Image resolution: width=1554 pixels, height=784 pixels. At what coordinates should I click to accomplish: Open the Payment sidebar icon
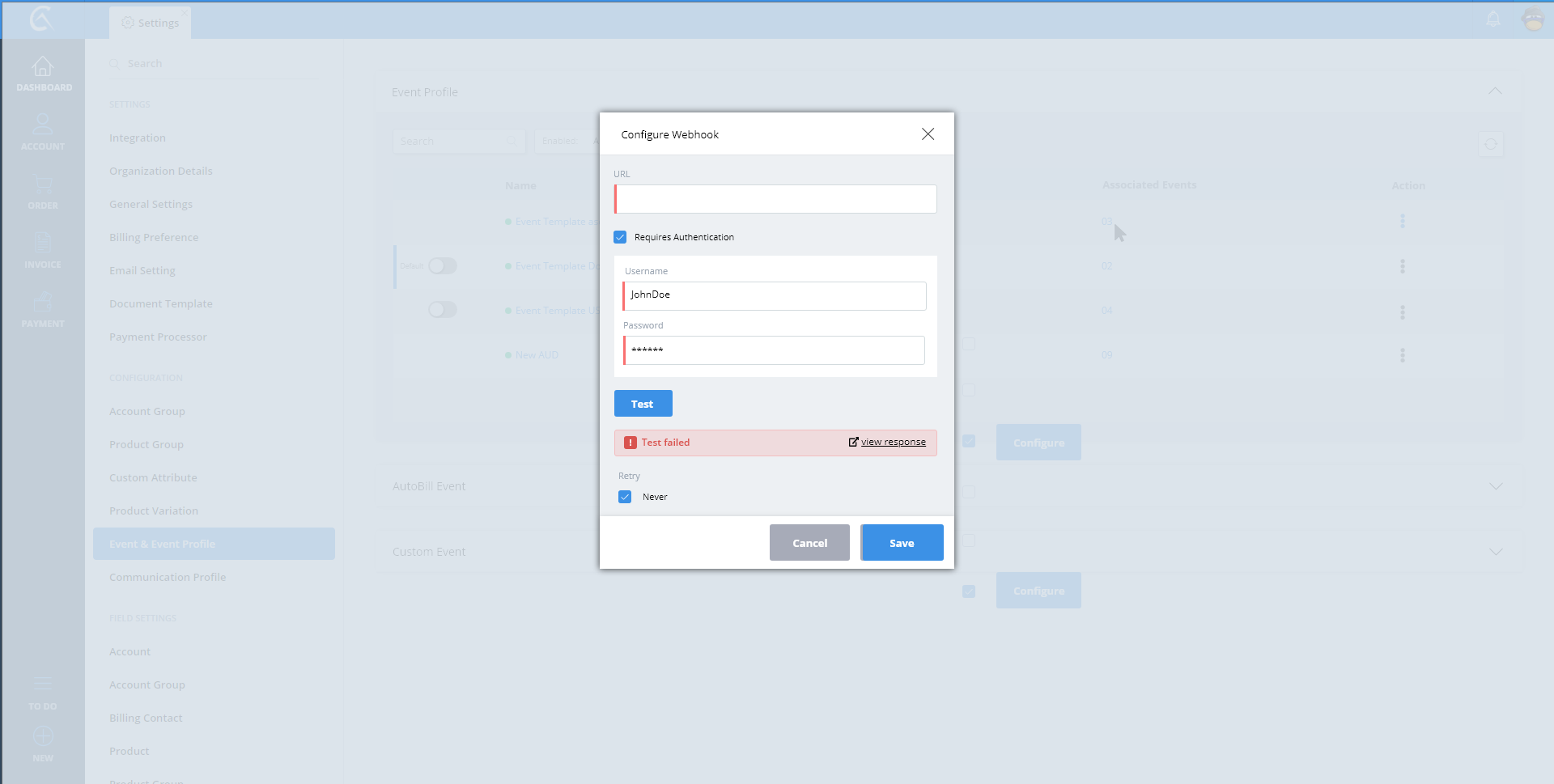[x=42, y=303]
